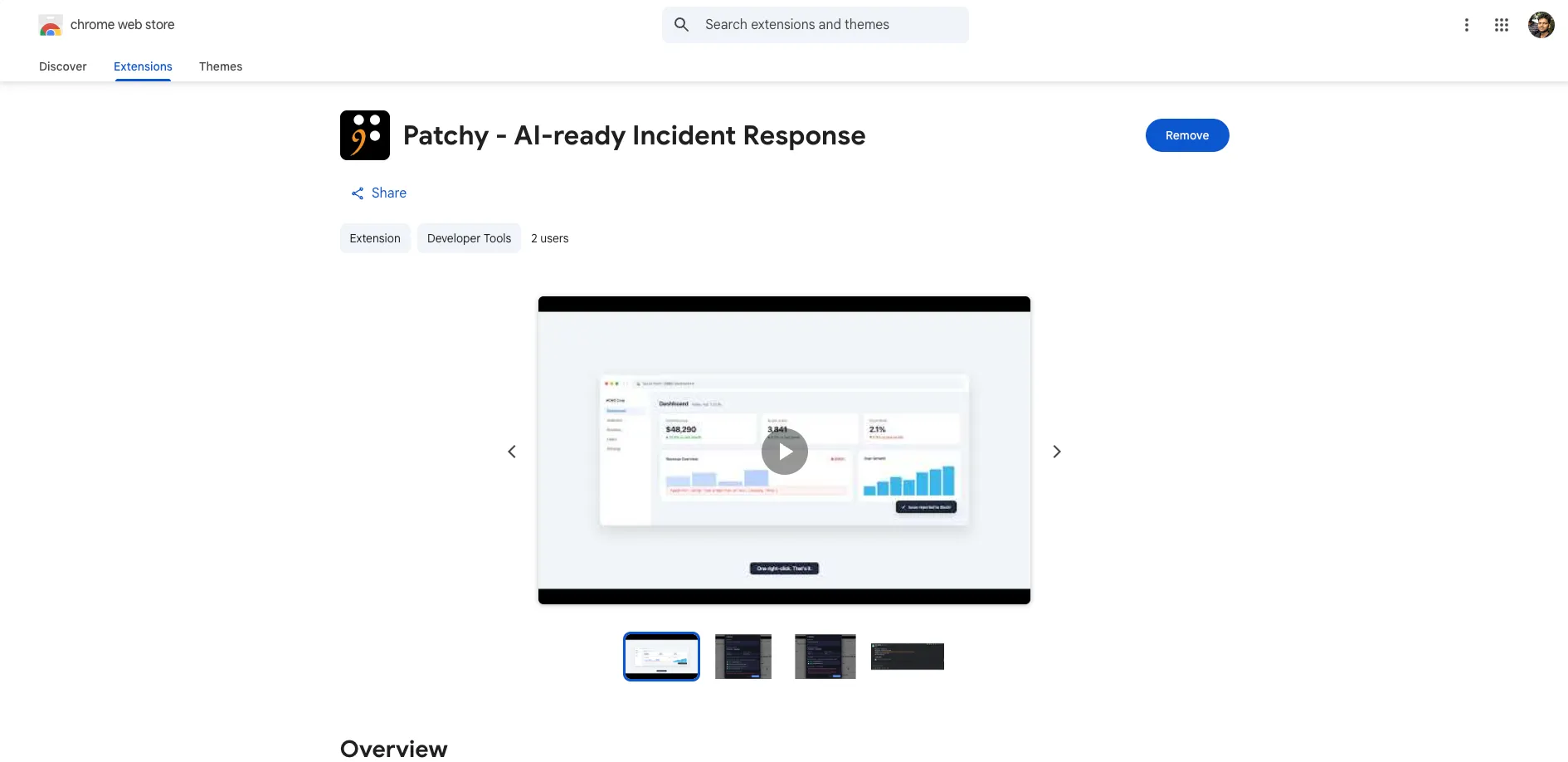Click the Patchy extension logo icon
The height and width of the screenshot is (762, 1568).
coord(365,135)
